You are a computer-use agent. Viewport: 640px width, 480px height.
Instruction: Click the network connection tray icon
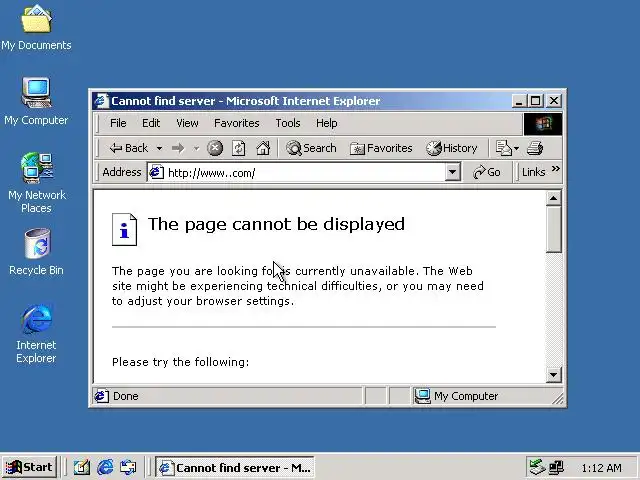537,467
